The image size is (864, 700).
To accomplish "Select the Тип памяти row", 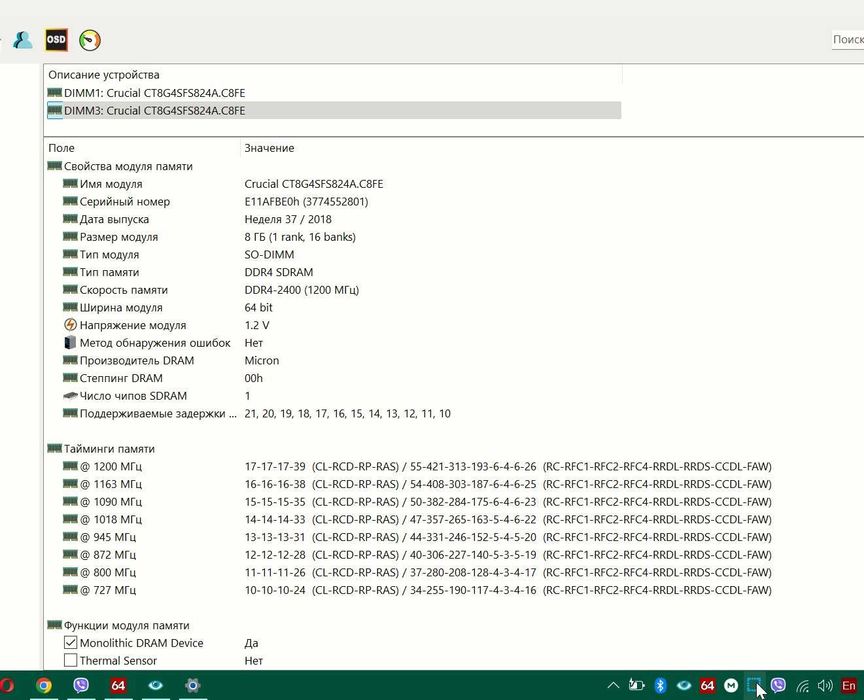I will tap(188, 272).
